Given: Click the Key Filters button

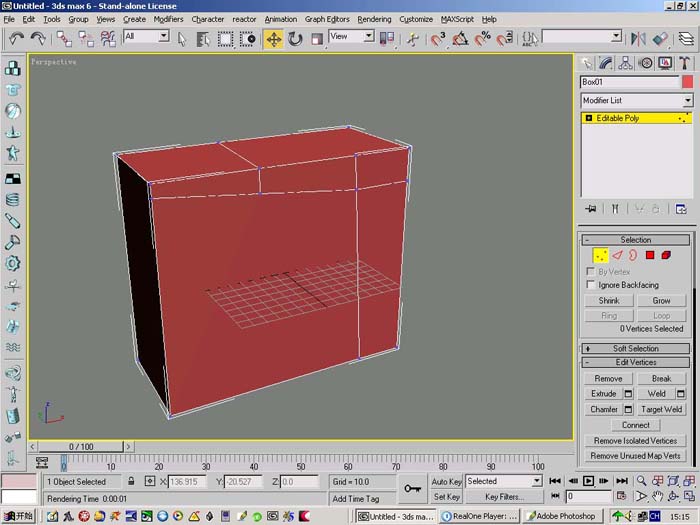Looking at the screenshot, I should click(504, 496).
